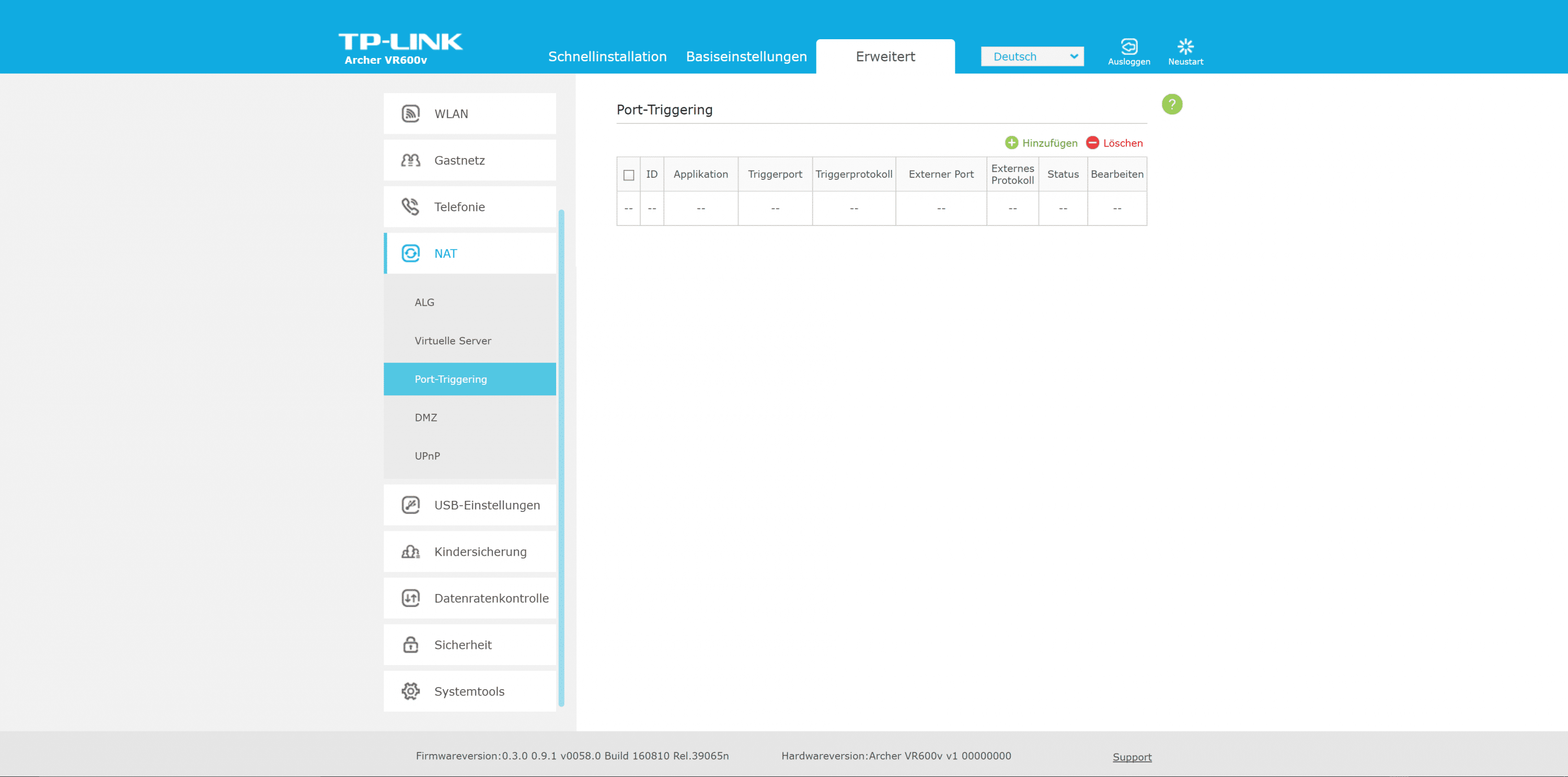The image size is (1568, 777).
Task: Open the Virtuelle Server submenu item
Action: (453, 341)
